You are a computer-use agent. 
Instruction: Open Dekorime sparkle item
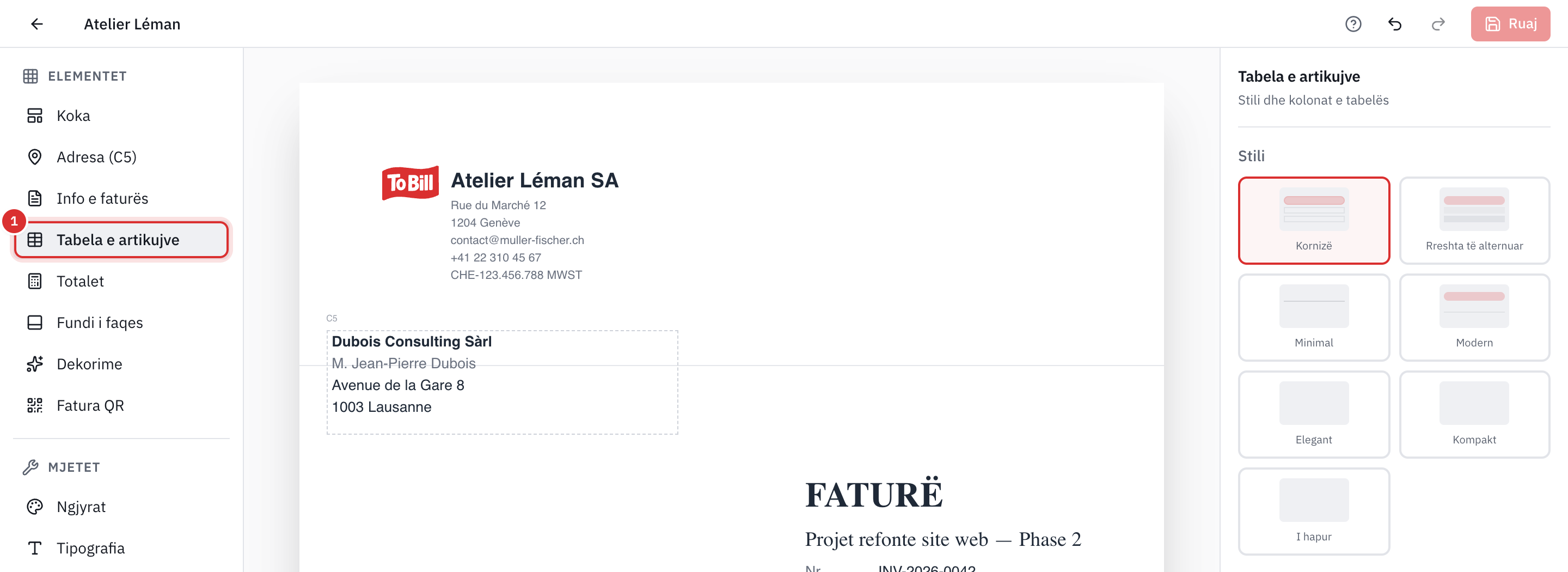coord(121,364)
